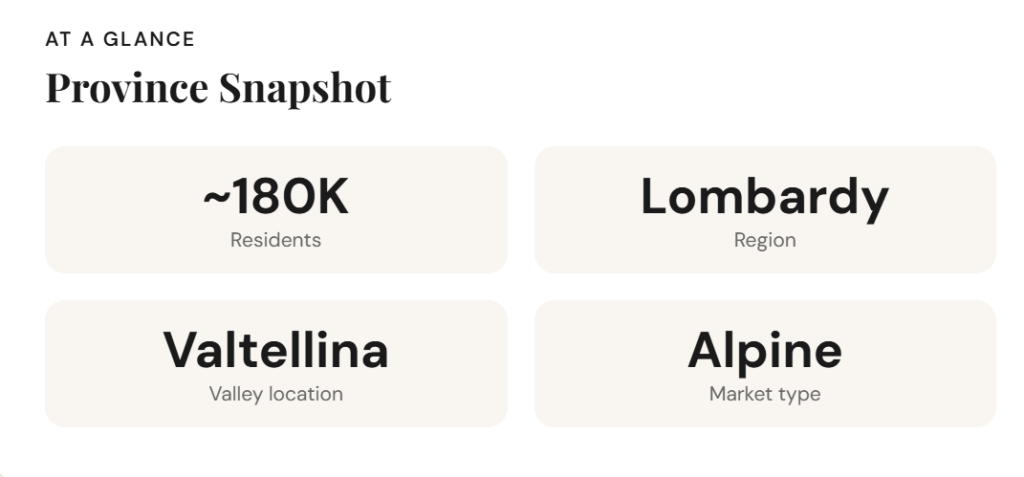Image resolution: width=1024 pixels, height=477 pixels.
Task: Click the 'Region' caption
Action: click(764, 240)
